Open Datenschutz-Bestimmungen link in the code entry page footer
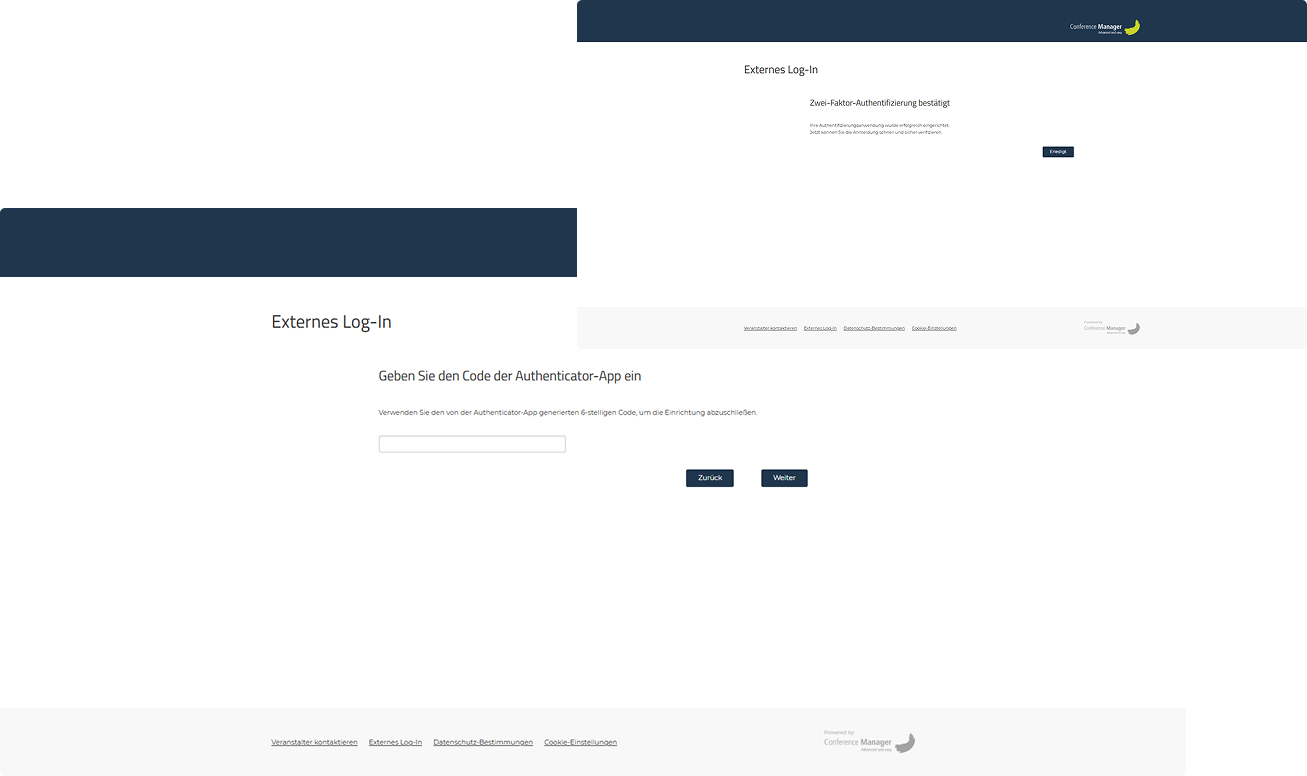 [483, 743]
